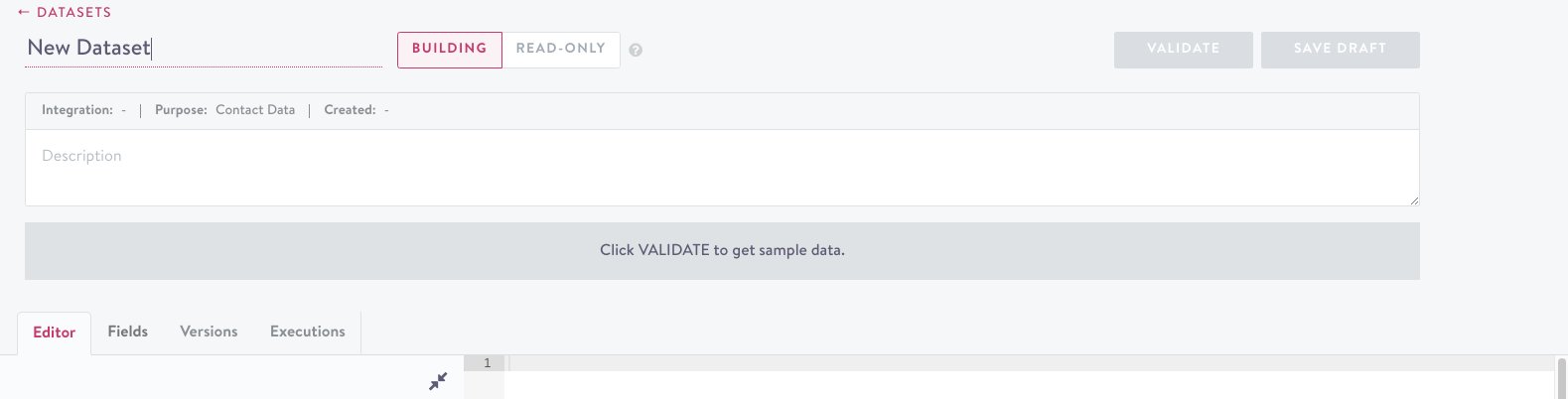Viewport: 1568px width, 399px height.
Task: Click line number 1 in editor gutter
Action: pyautogui.click(x=487, y=363)
